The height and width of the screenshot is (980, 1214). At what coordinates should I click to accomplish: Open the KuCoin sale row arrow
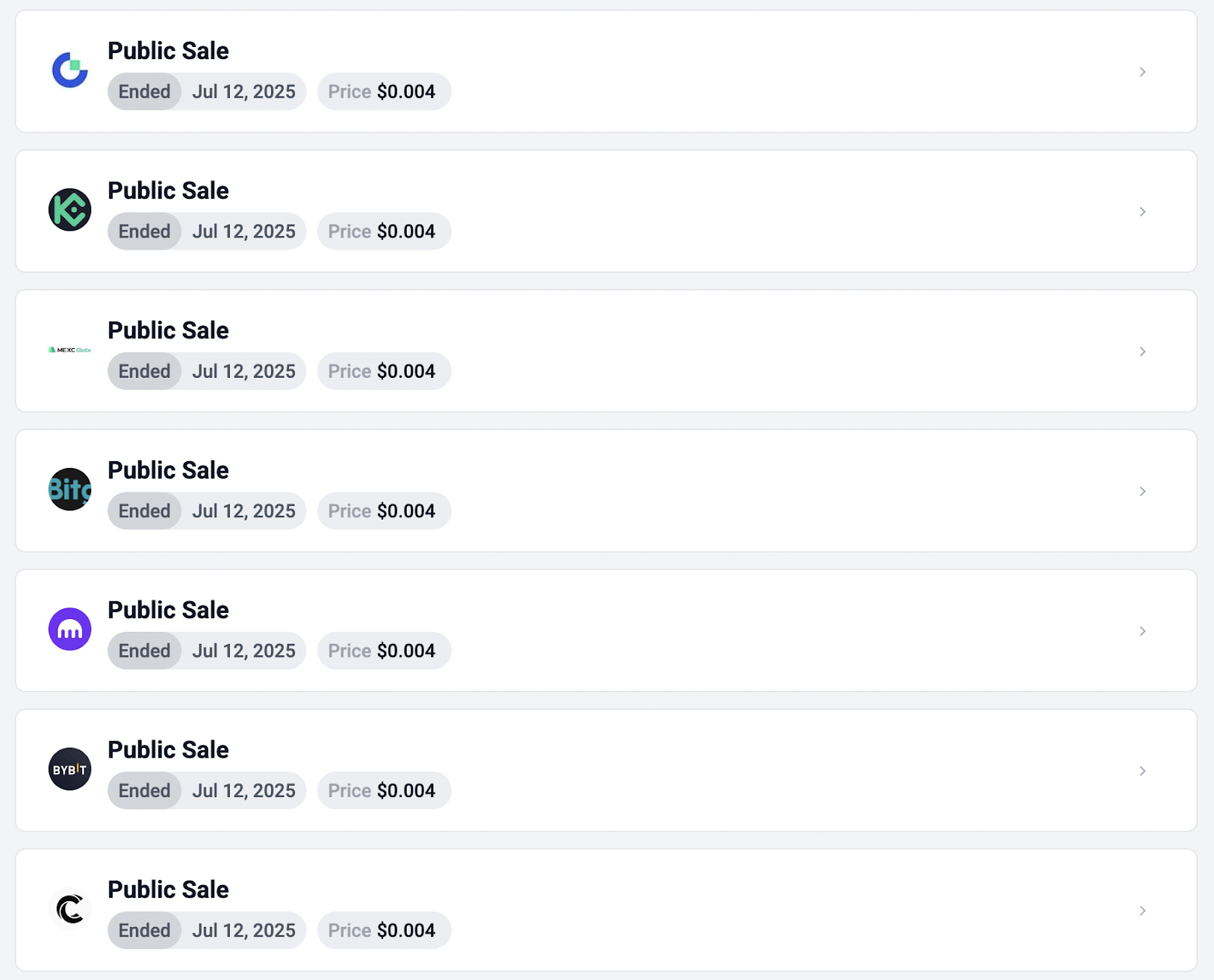[x=1142, y=212]
